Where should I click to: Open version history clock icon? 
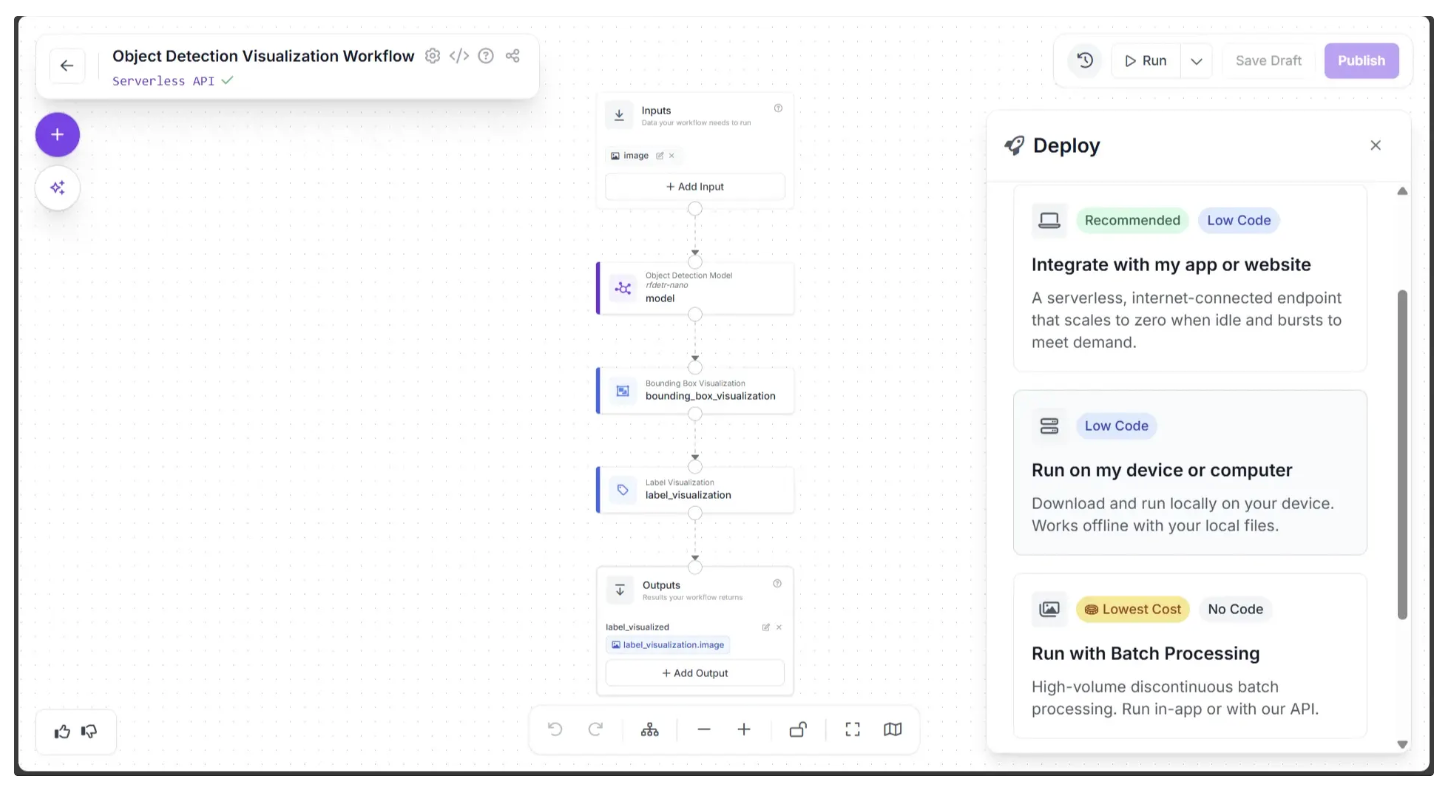(x=1085, y=61)
